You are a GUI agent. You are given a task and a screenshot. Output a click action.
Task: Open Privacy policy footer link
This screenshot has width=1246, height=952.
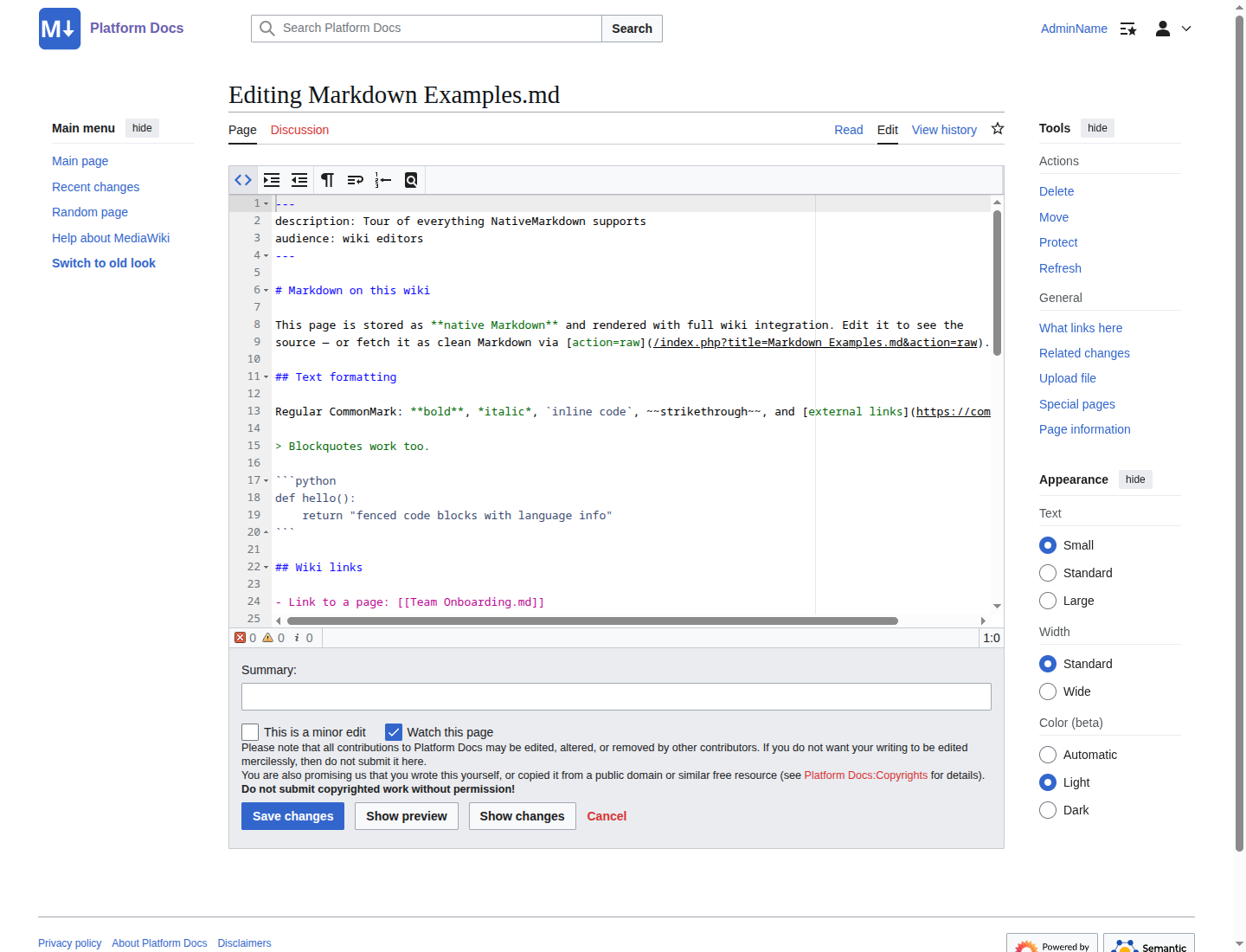pos(69,943)
